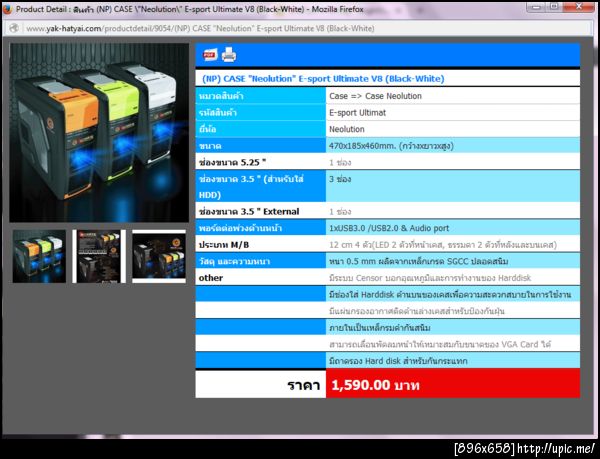
Task: Click the 'E-sport Ultimat' product code
Action: [x=357, y=113]
